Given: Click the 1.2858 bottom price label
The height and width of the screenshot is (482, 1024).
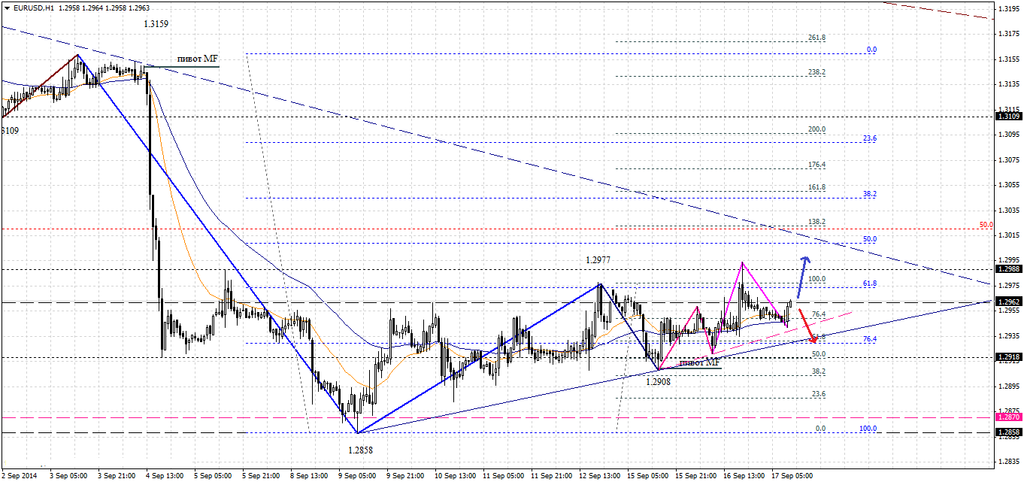Looking at the screenshot, I should coord(361,451).
